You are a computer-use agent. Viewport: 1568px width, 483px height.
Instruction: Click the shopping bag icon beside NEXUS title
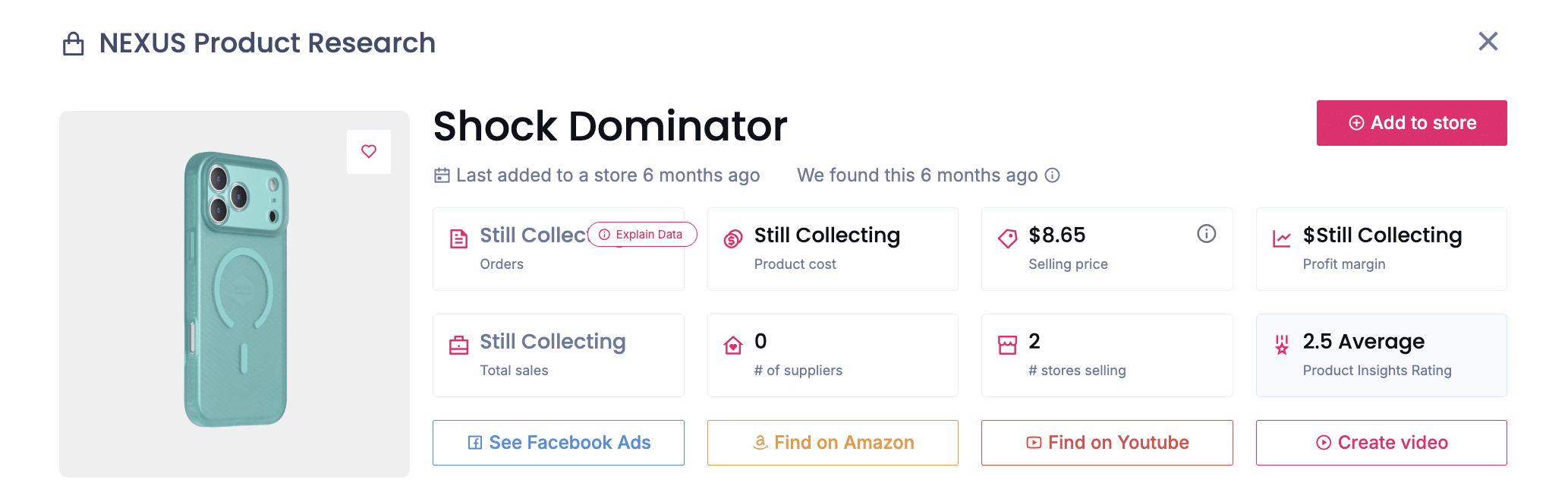(74, 44)
